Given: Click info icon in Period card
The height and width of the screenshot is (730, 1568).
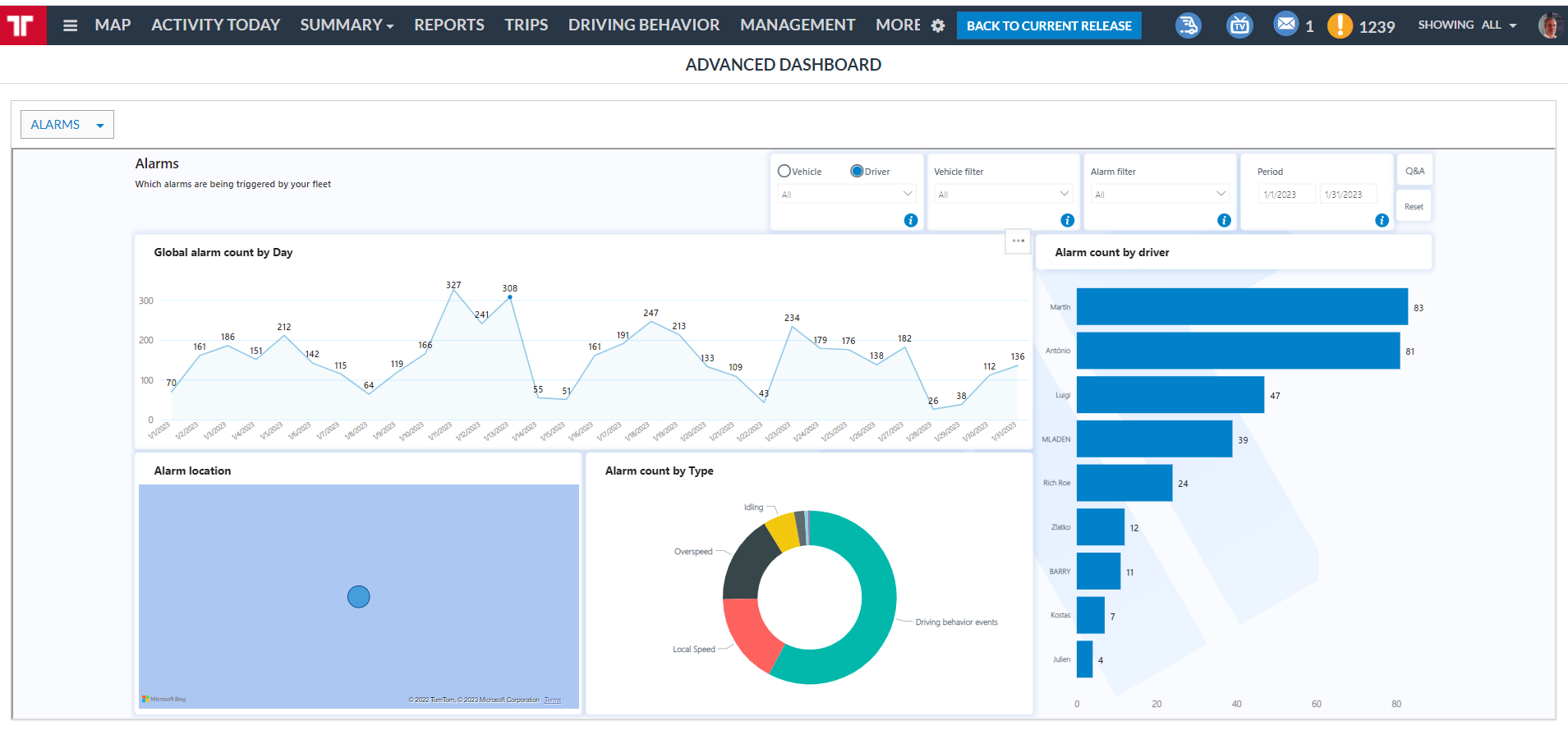Looking at the screenshot, I should (1382, 220).
